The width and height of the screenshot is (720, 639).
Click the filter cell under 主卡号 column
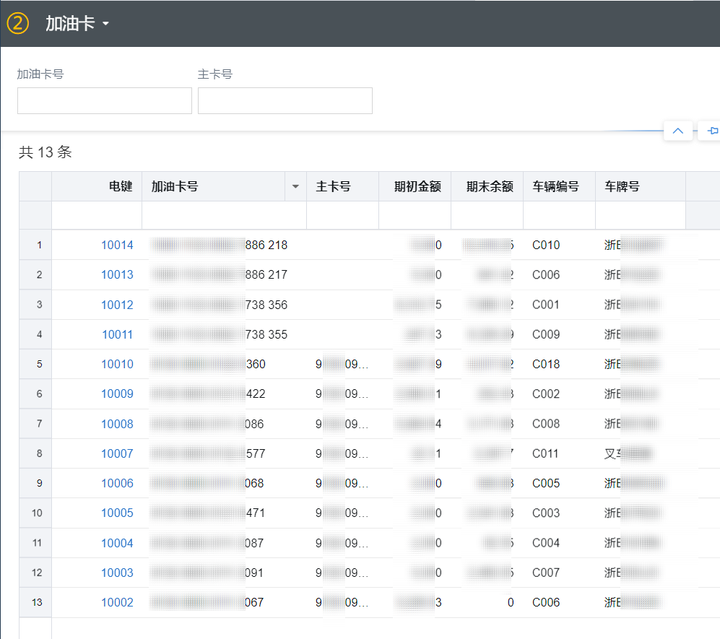pos(343,215)
